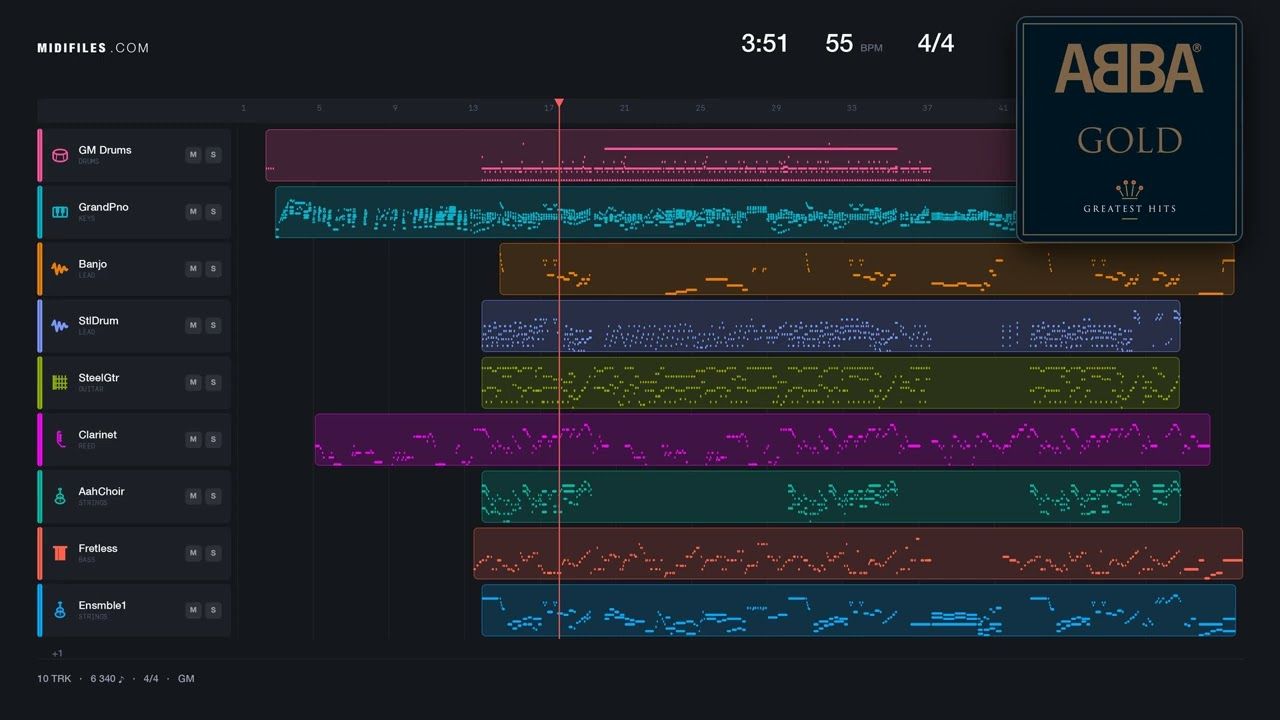1280x720 pixels.
Task: Select the "Fretless" track name
Action: click(98, 549)
